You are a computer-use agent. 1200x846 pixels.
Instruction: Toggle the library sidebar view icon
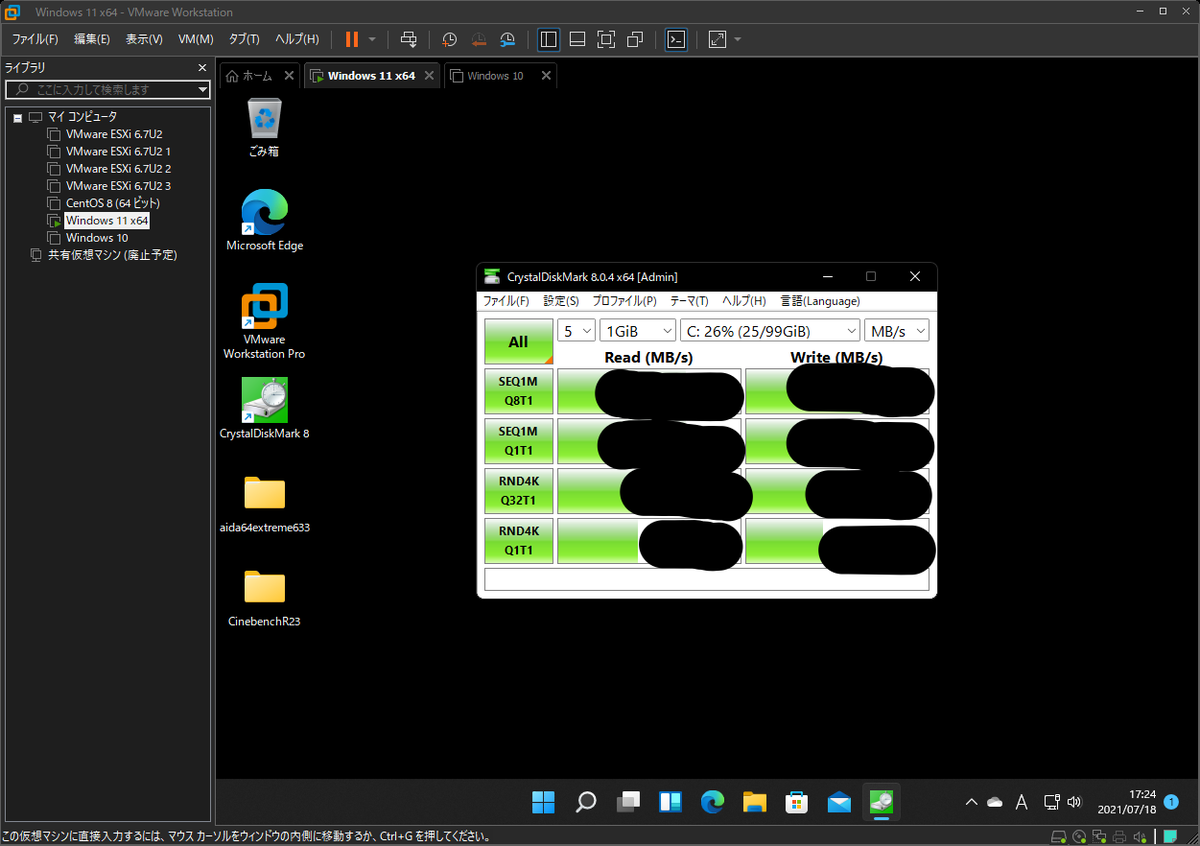(x=548, y=39)
